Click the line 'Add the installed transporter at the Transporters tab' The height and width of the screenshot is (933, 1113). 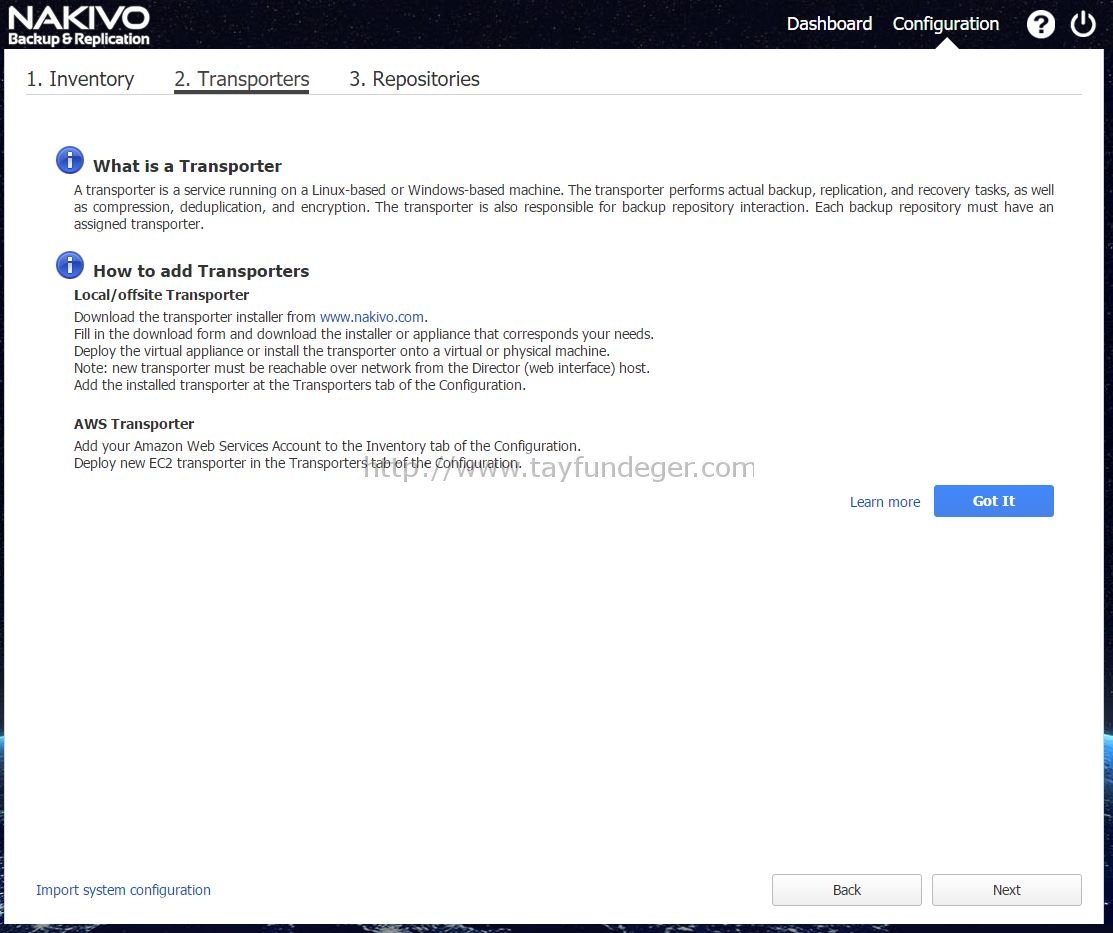coord(300,386)
